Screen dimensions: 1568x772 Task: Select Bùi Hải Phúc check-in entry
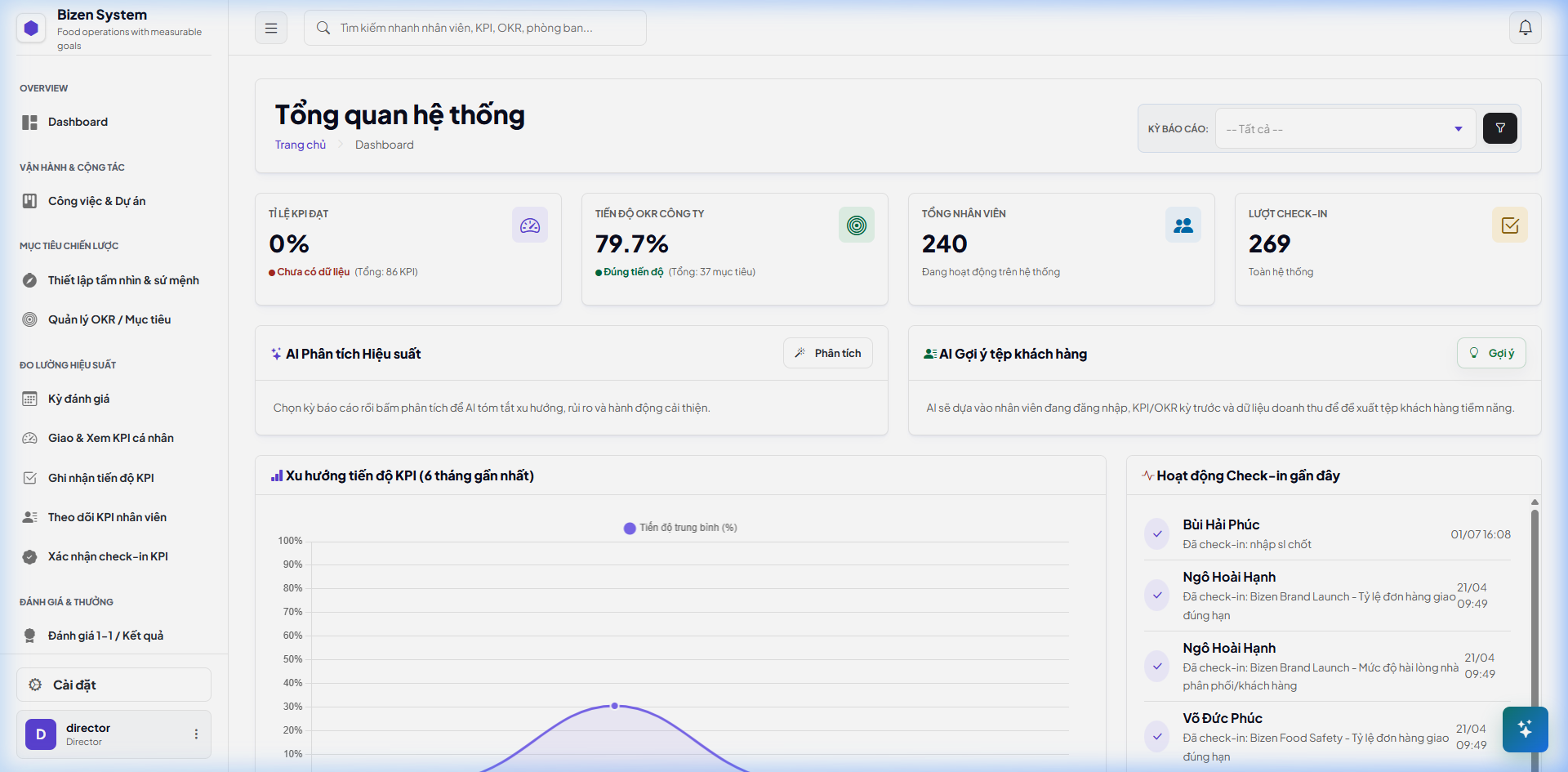[1327, 533]
